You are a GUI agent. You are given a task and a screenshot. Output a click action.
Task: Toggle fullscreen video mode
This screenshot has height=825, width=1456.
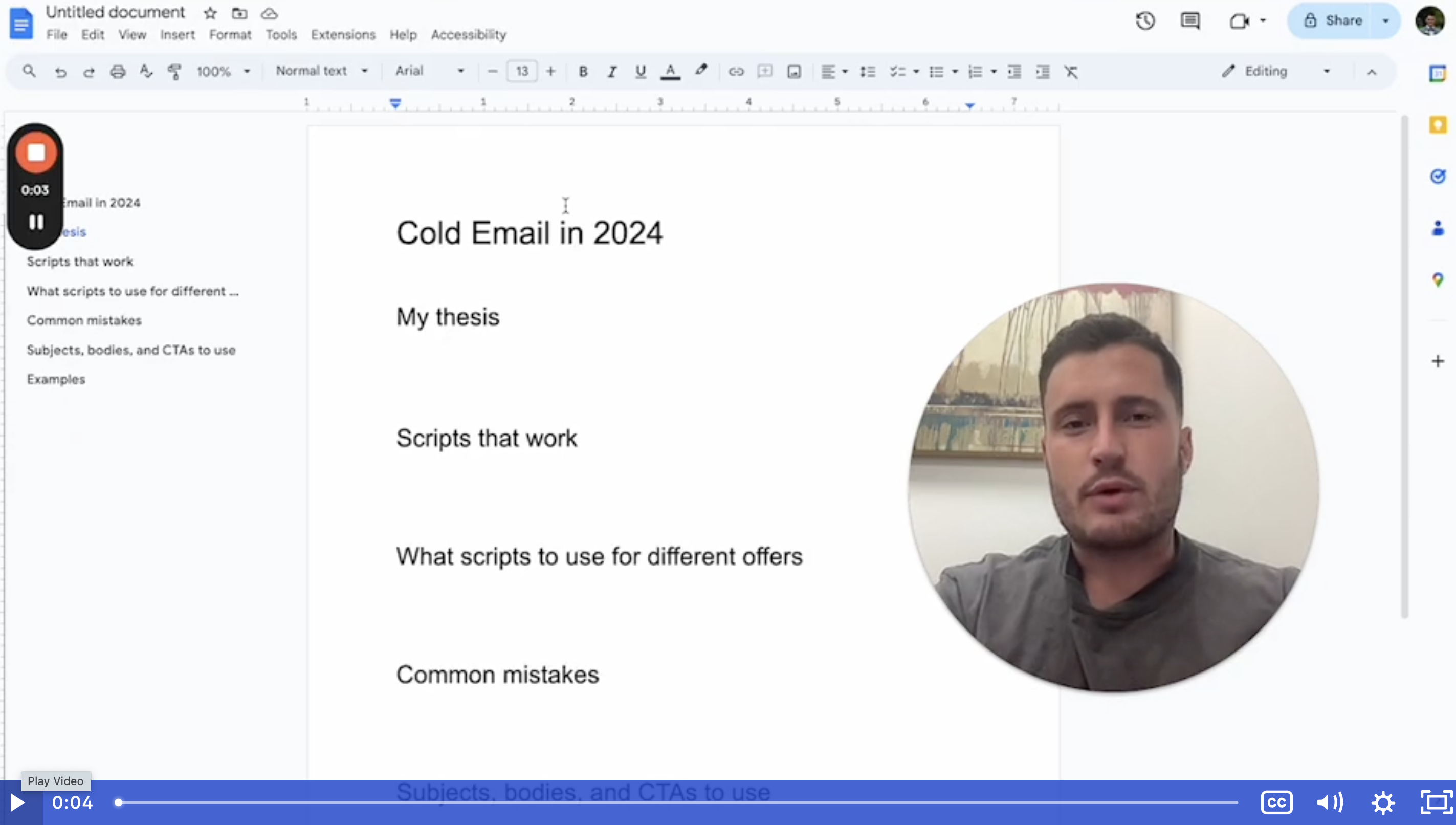click(x=1436, y=802)
